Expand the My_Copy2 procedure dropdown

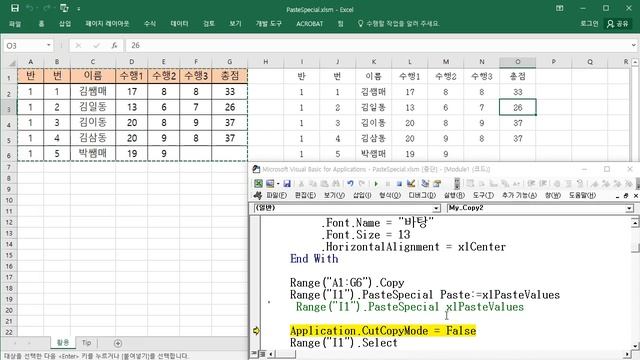click(x=629, y=208)
